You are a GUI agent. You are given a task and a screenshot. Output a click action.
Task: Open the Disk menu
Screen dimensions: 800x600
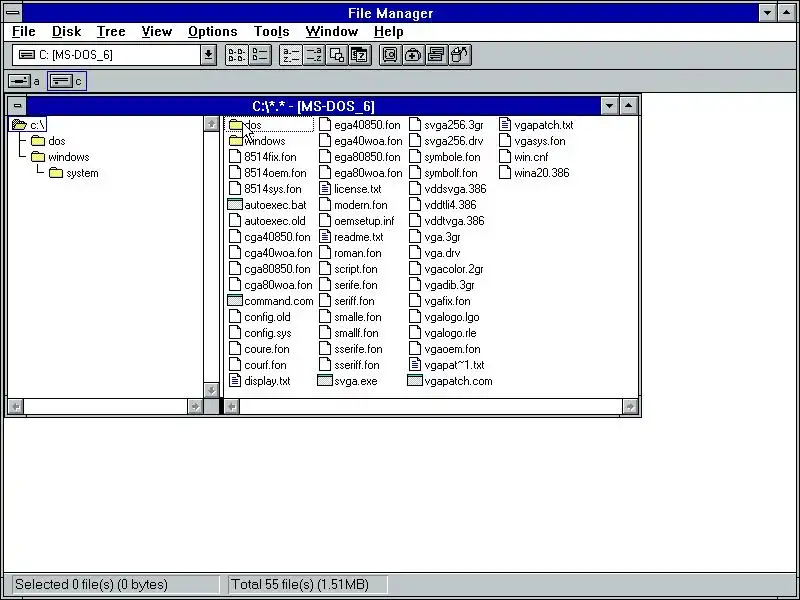coord(66,32)
